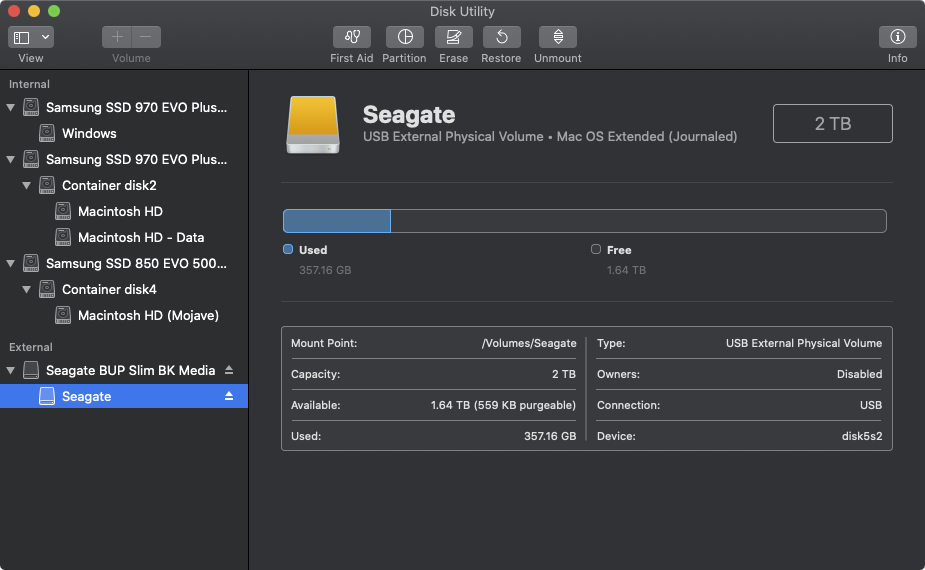925x570 pixels.
Task: Select Macintosh HD (Mojave) volume
Action: (x=148, y=315)
